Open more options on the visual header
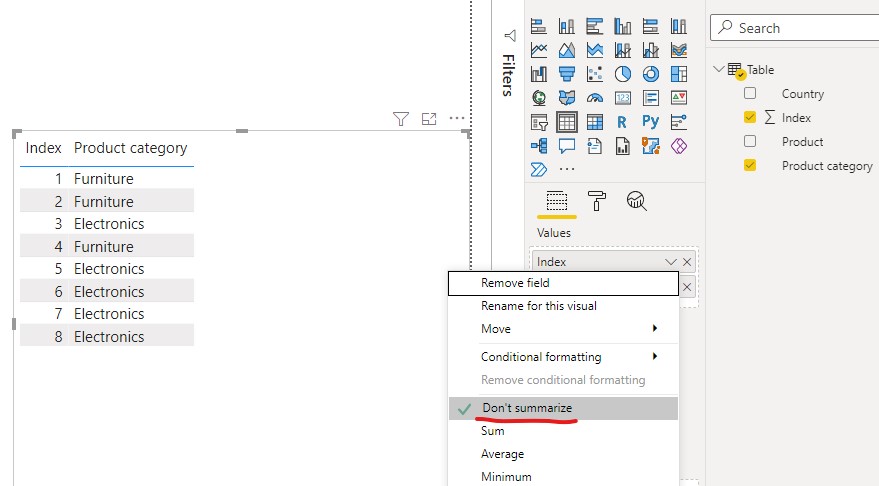This screenshot has width=879, height=486. click(x=457, y=118)
